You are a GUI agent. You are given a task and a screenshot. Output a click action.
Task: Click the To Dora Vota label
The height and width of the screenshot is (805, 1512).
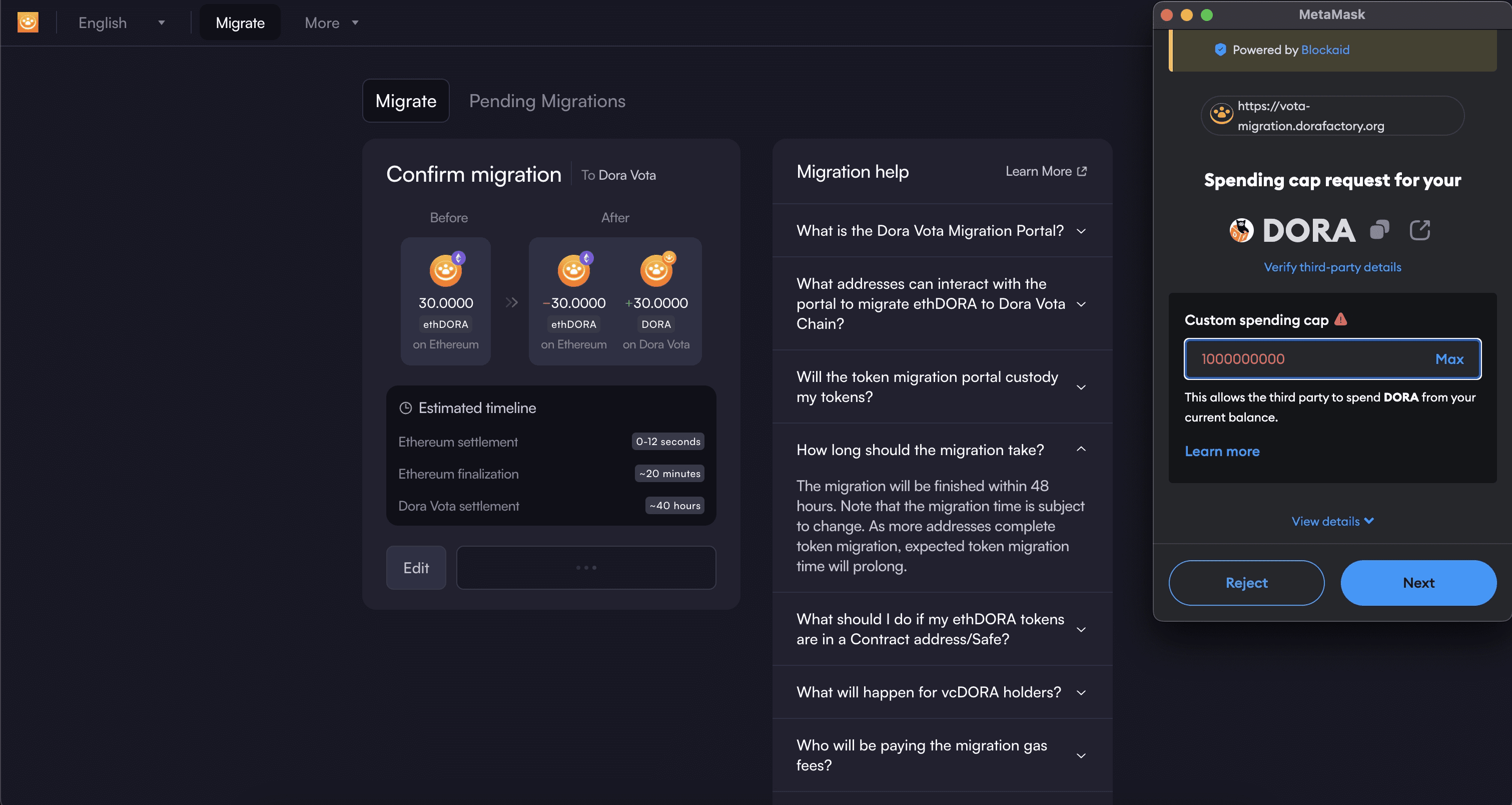618,175
